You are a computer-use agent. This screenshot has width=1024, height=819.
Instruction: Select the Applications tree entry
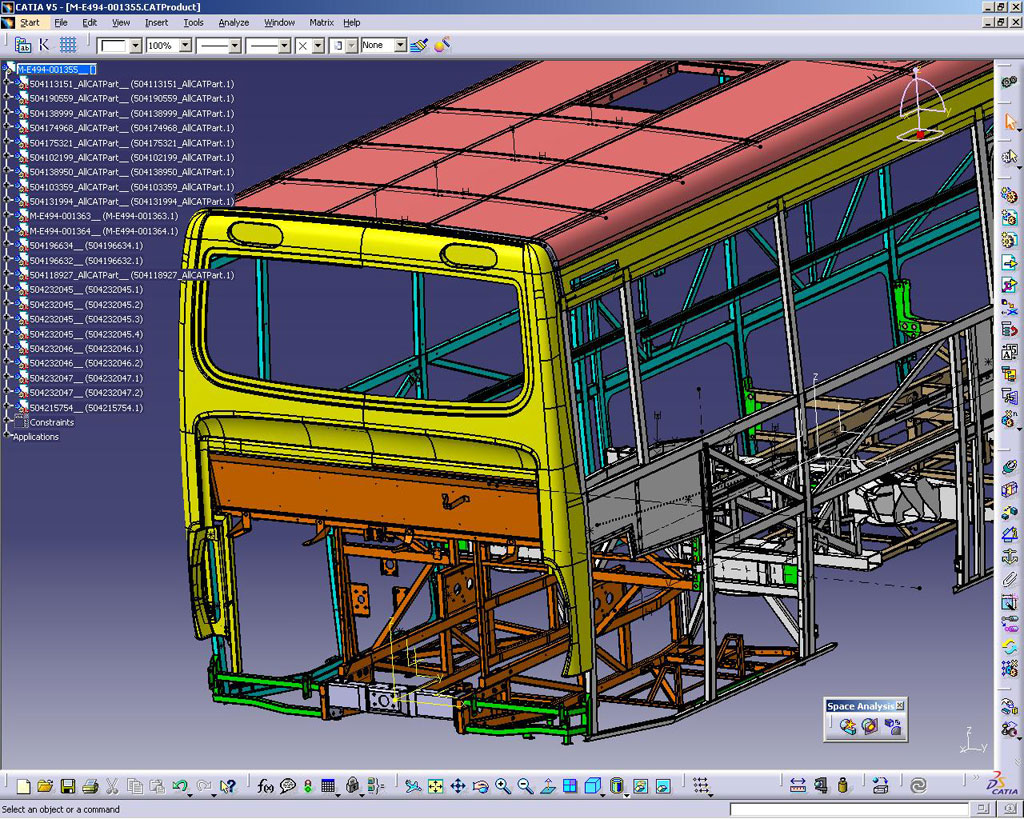pyautogui.click(x=36, y=437)
